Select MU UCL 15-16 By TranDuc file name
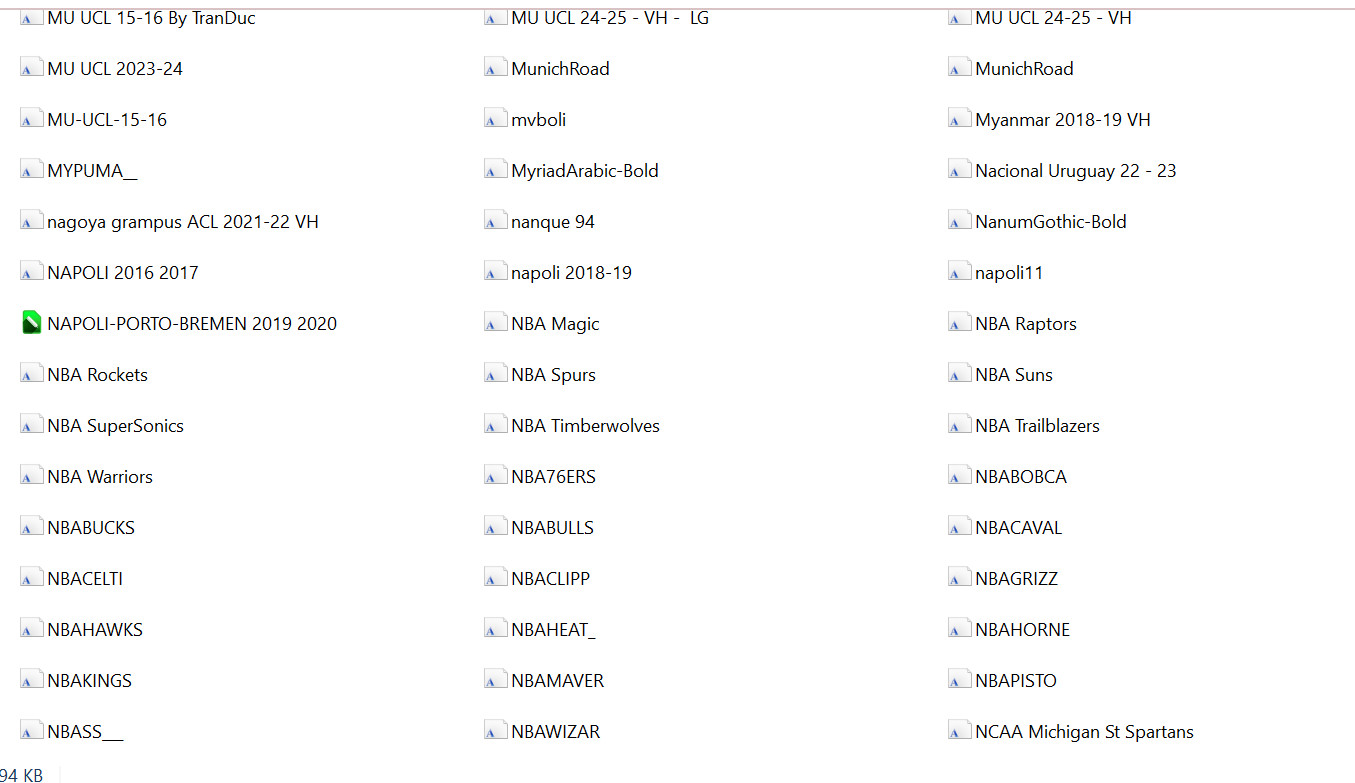The image size is (1355, 783). 151,17
